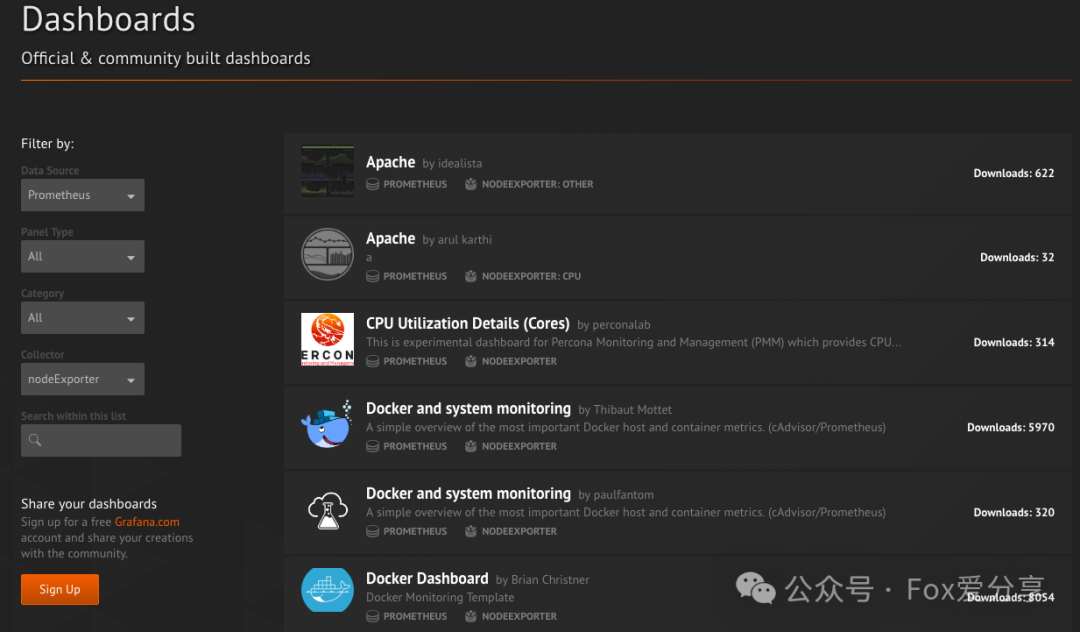Open the Apache by idealista thumbnail
This screenshot has width=1080, height=632.
(327, 171)
